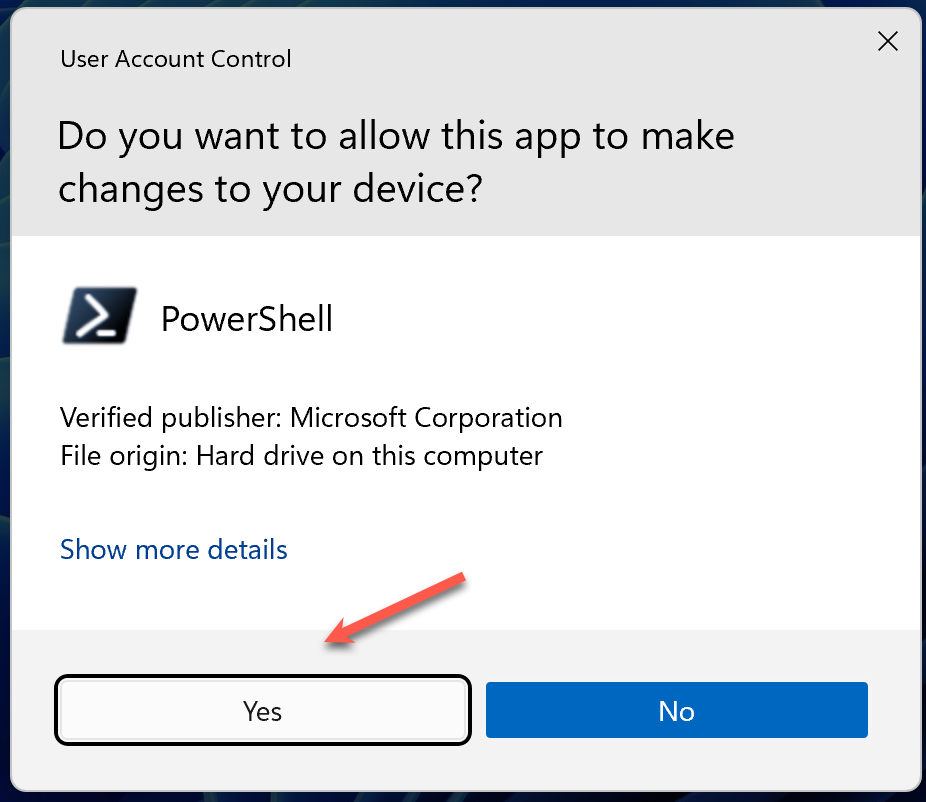Select the Microsoft Corporation publisher name

tap(427, 417)
